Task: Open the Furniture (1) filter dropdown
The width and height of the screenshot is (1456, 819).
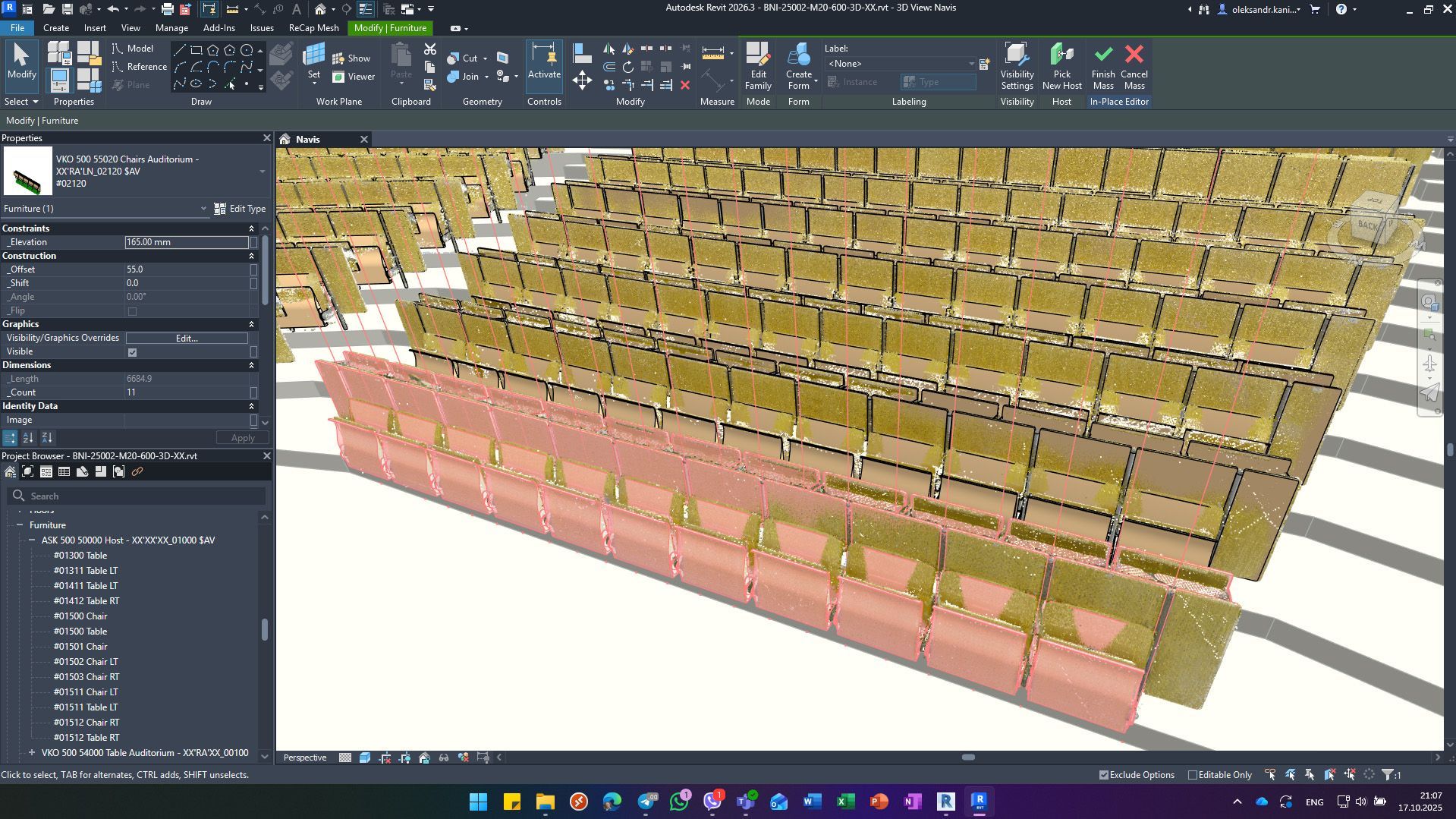Action: 105,209
